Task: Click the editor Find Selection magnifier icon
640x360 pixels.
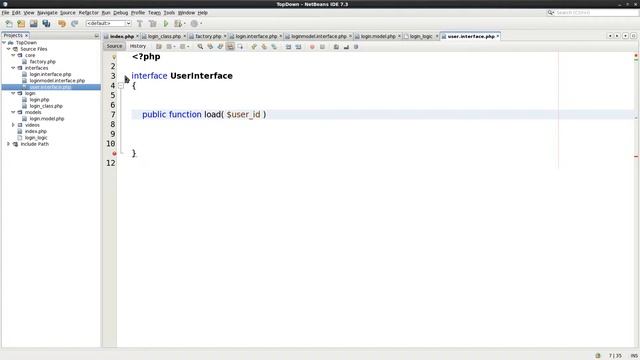Action: [x=200, y=47]
